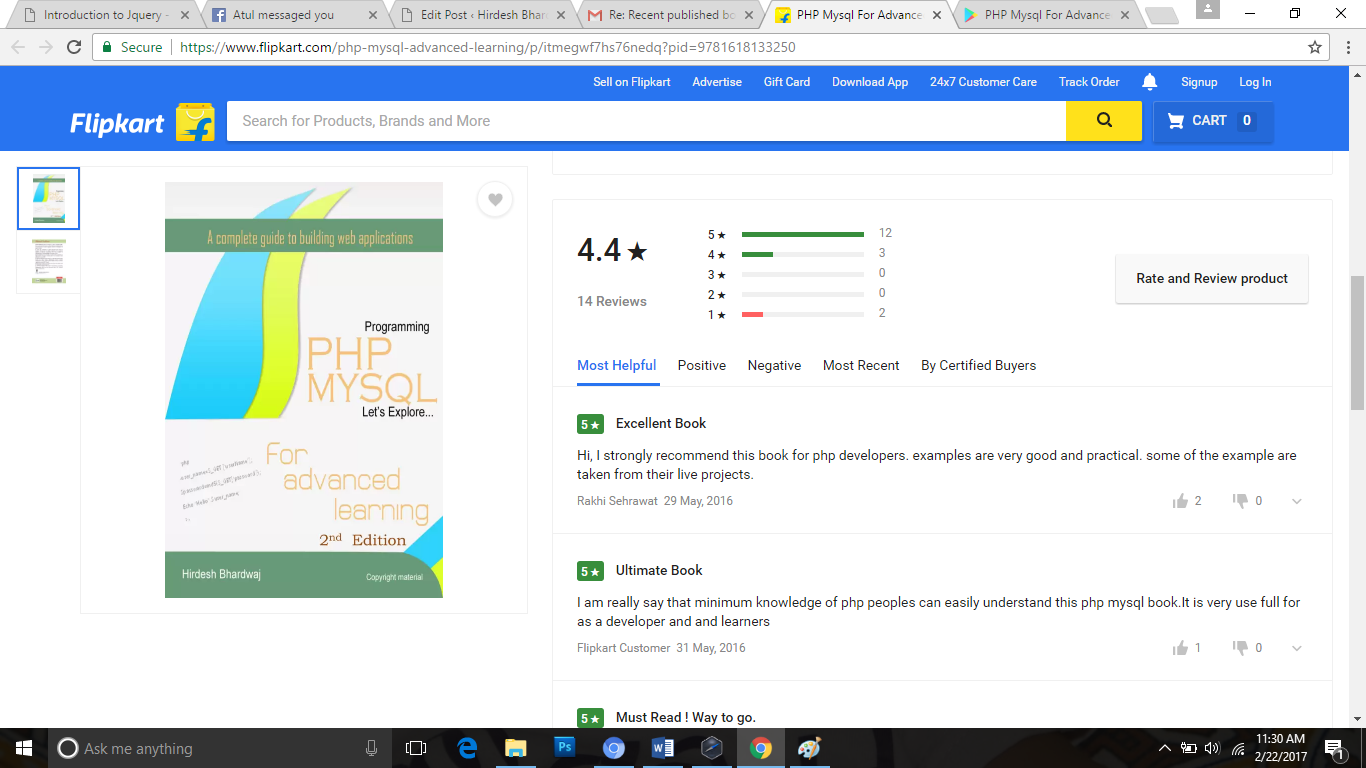The image size is (1366, 768).
Task: Show hidden system tray icons
Action: [1165, 748]
